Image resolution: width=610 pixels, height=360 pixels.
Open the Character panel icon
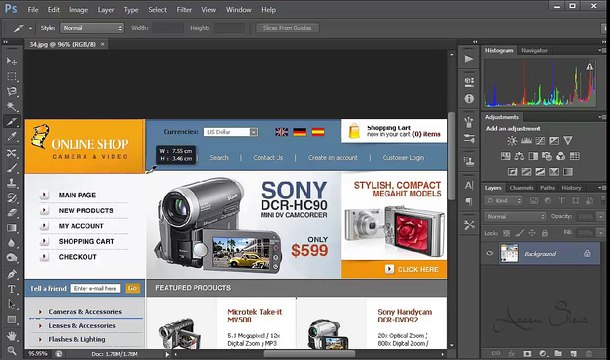tap(469, 186)
